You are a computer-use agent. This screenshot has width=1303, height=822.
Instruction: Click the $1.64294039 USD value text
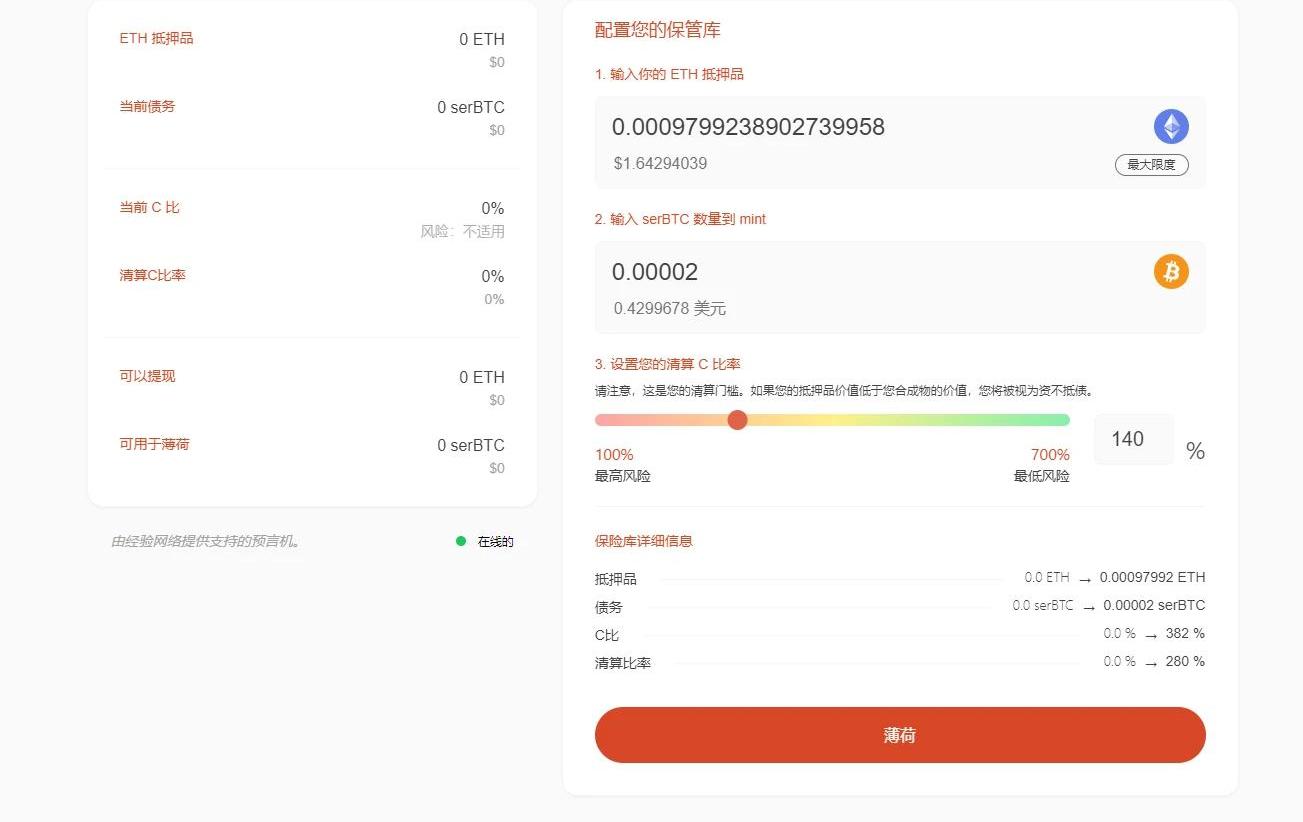[660, 164]
